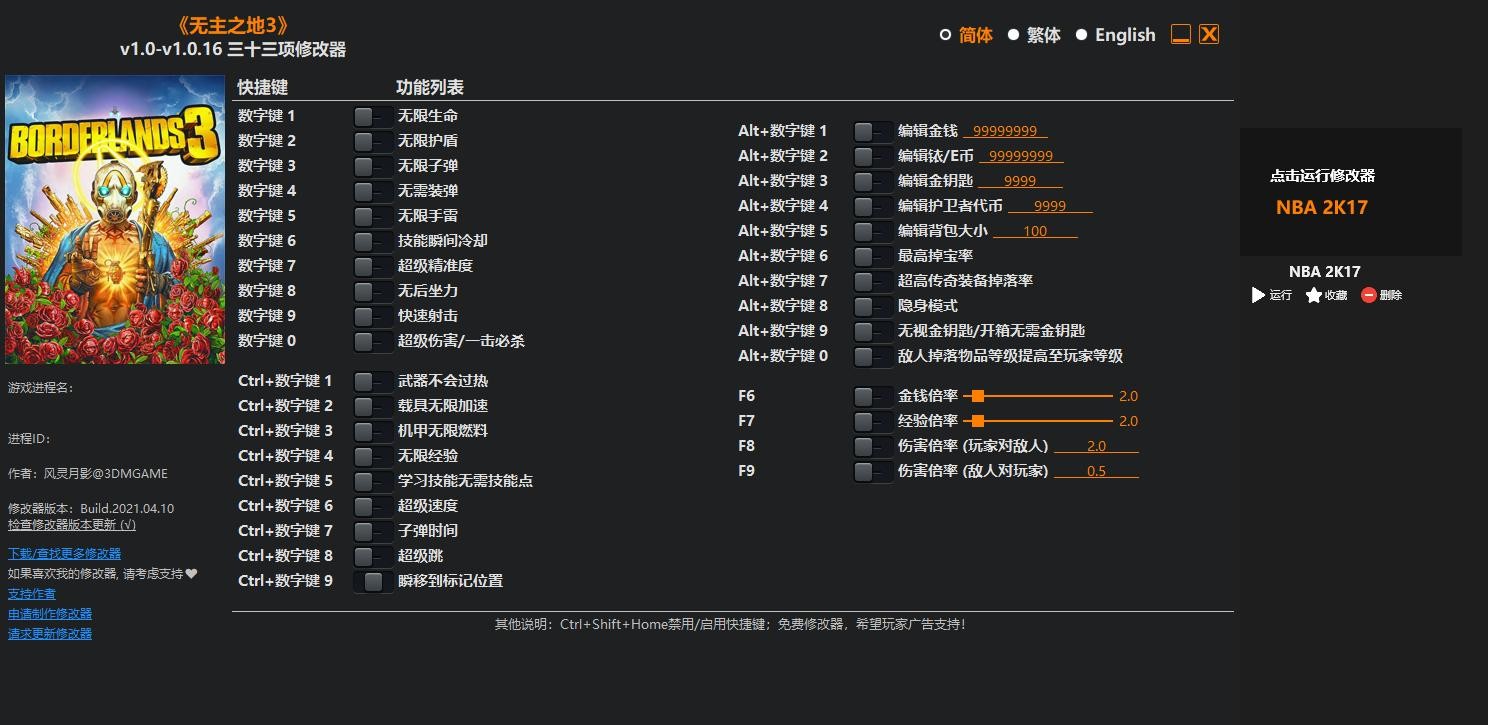Enable 无限子弹 switch

(372, 166)
